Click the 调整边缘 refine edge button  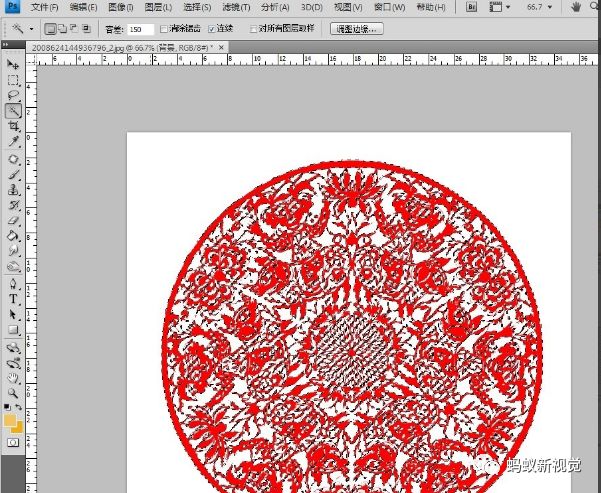point(356,29)
